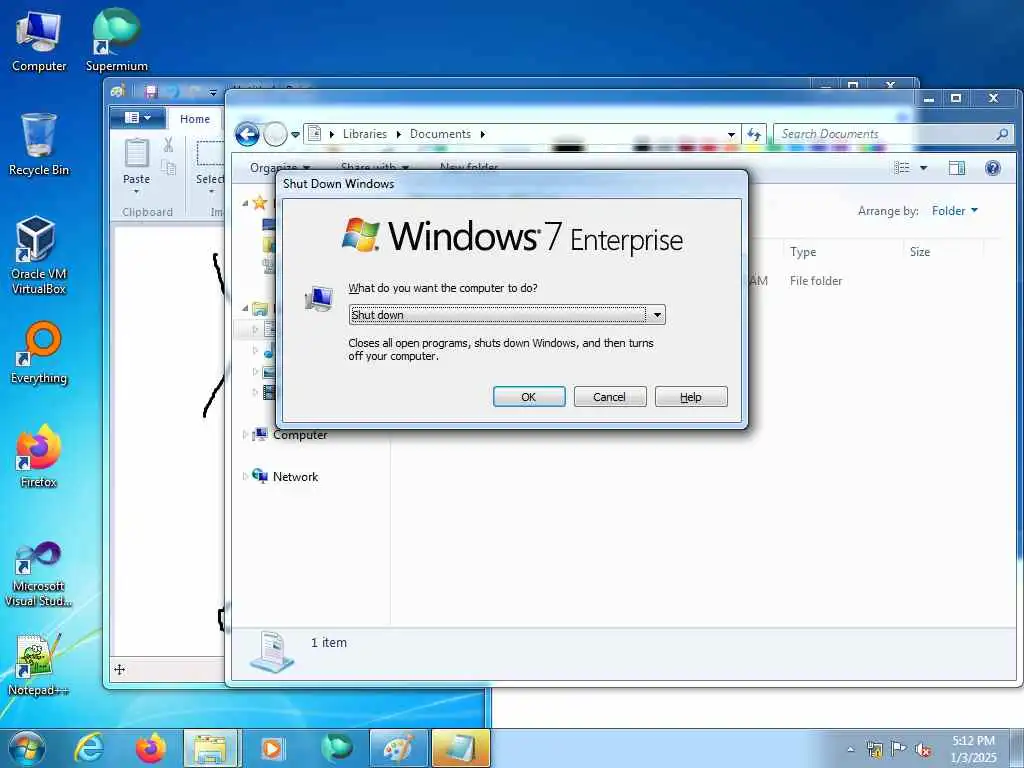Collapse the Favorites star group
The height and width of the screenshot is (768, 1024).
coord(246,203)
